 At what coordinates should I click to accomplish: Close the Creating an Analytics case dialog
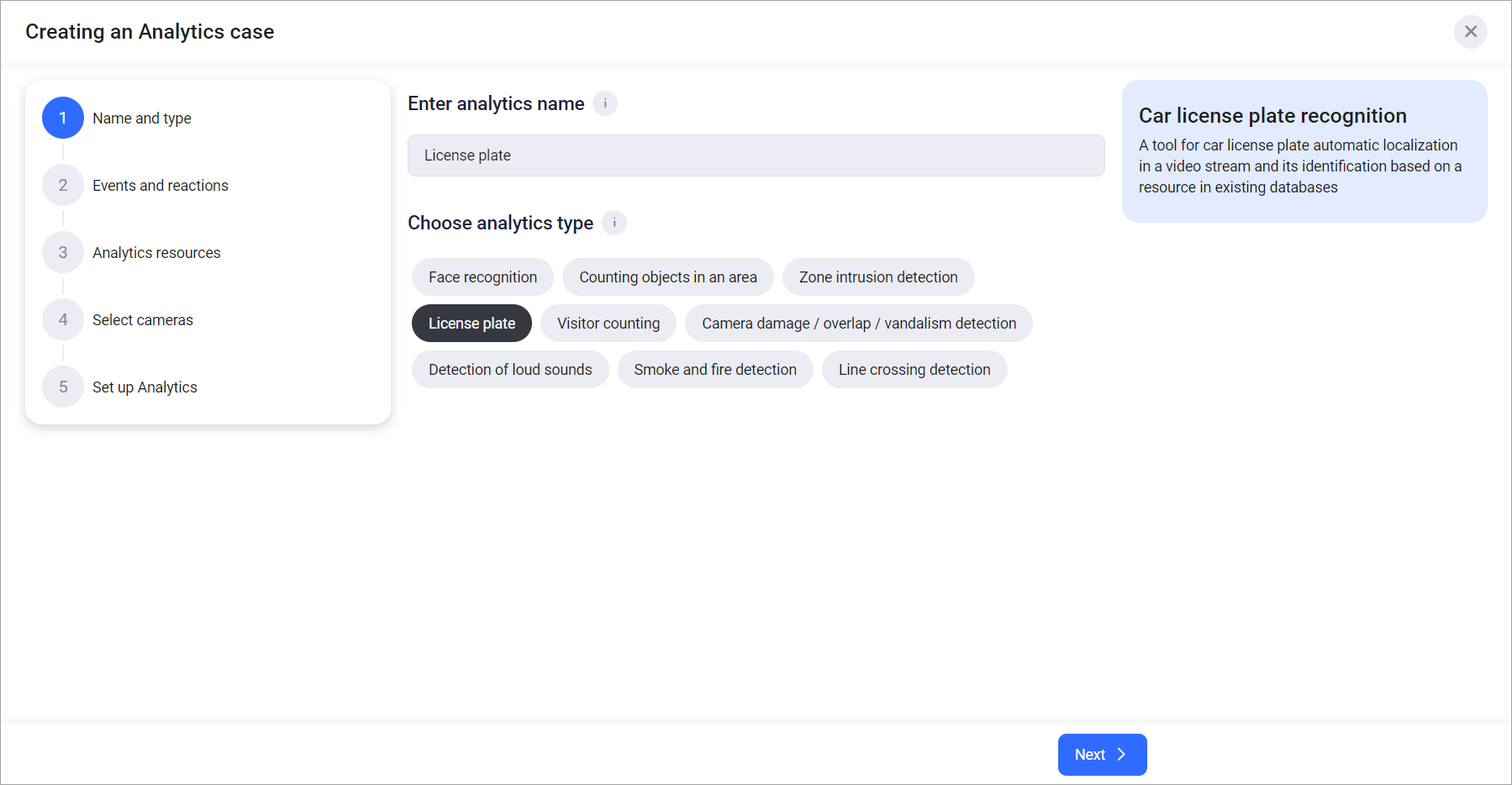coord(1470,32)
